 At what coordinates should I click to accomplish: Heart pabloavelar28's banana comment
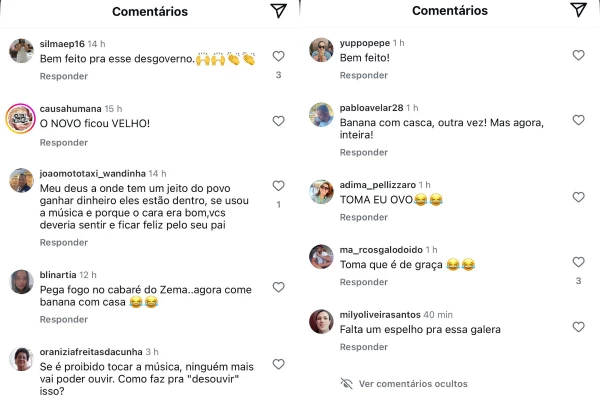[x=579, y=120]
